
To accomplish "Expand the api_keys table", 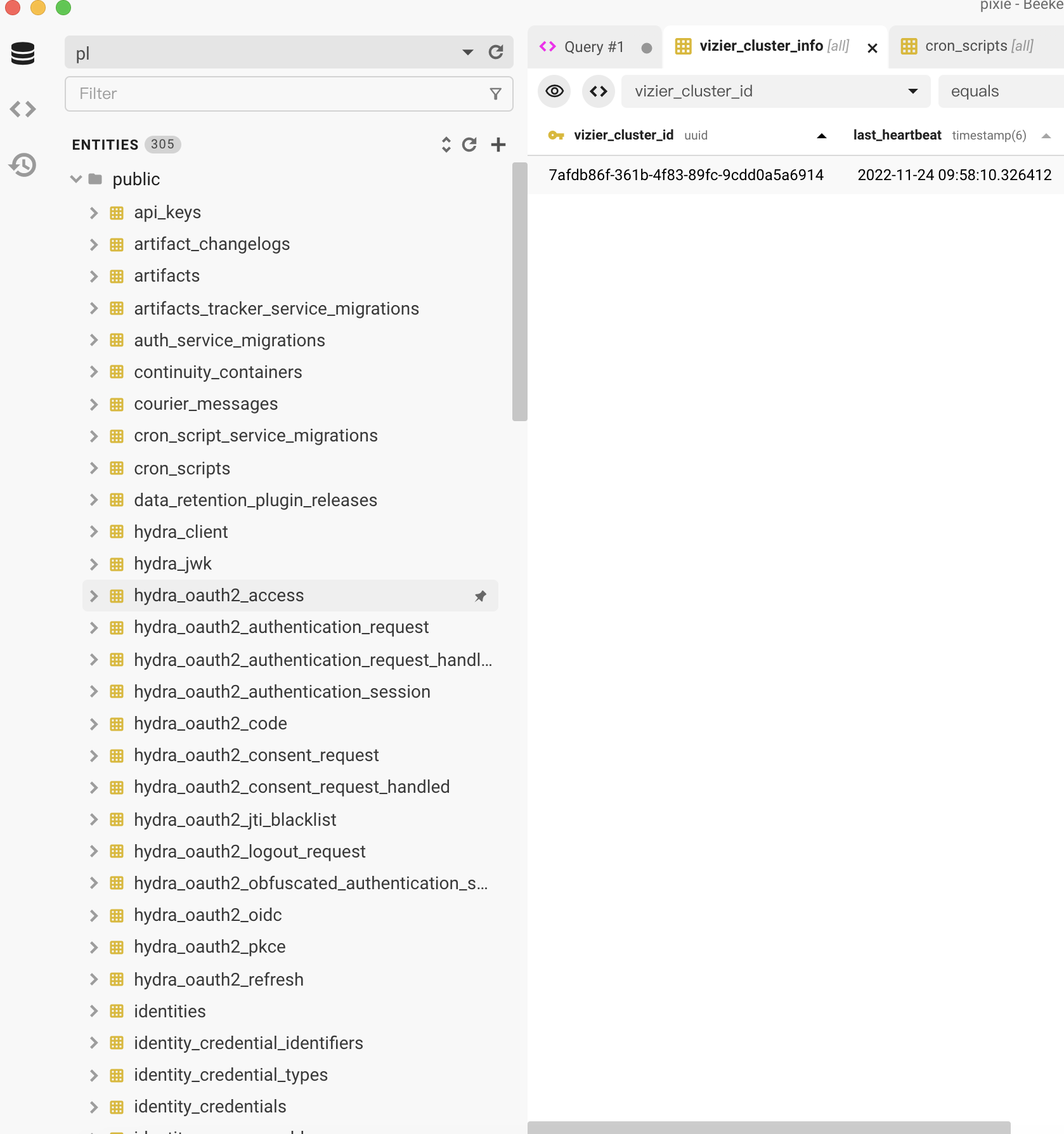I will [x=94, y=212].
